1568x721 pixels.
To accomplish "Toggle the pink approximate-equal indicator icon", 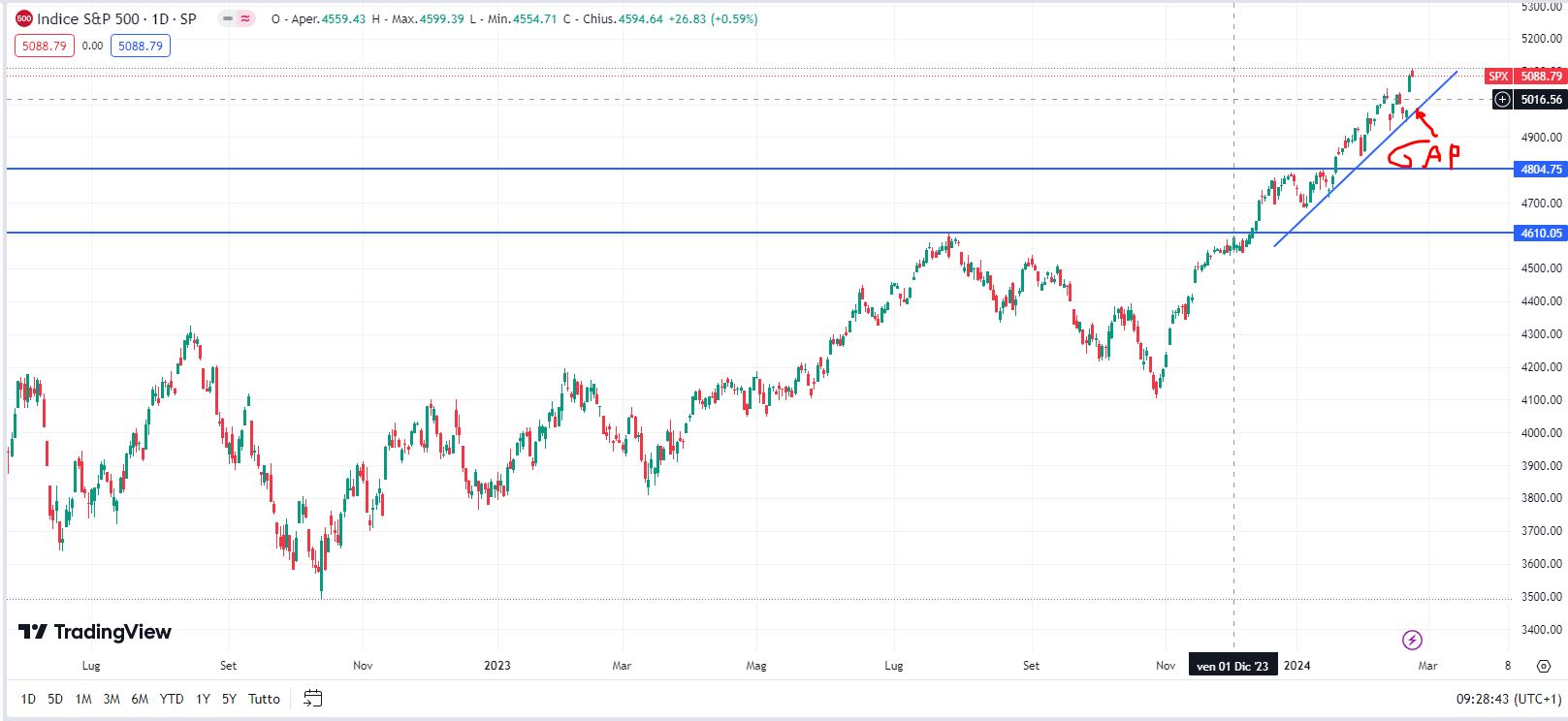I will point(245,18).
